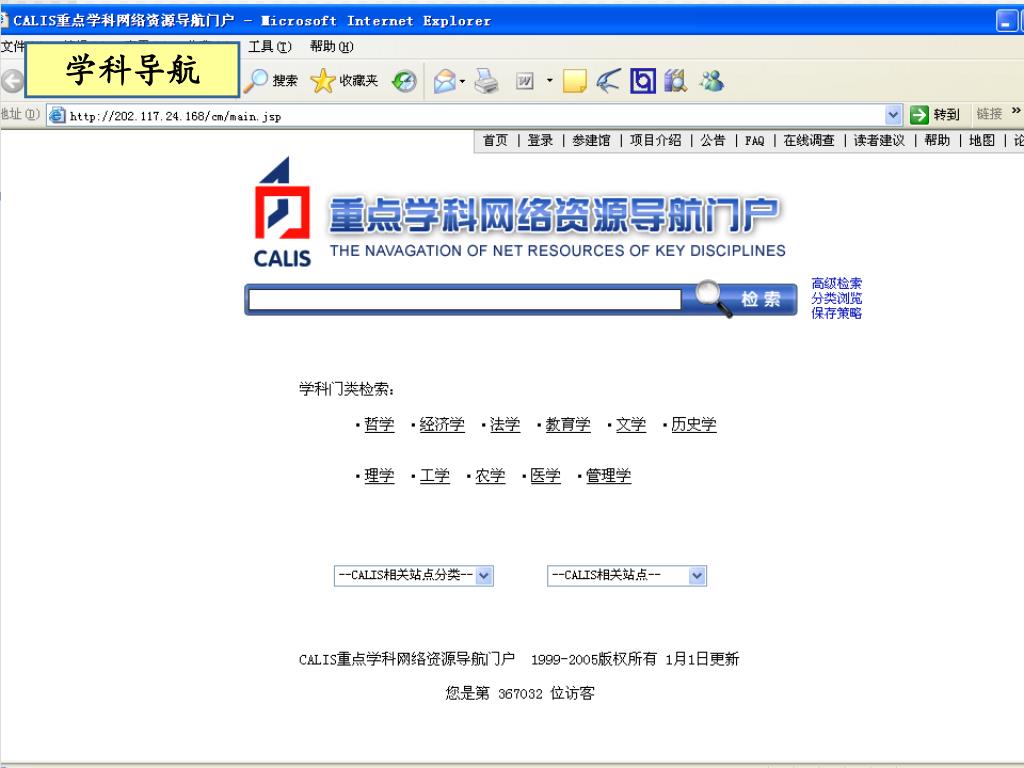1024x768 pixels.
Task: Open 读者建议 in top navigation
Action: click(879, 140)
